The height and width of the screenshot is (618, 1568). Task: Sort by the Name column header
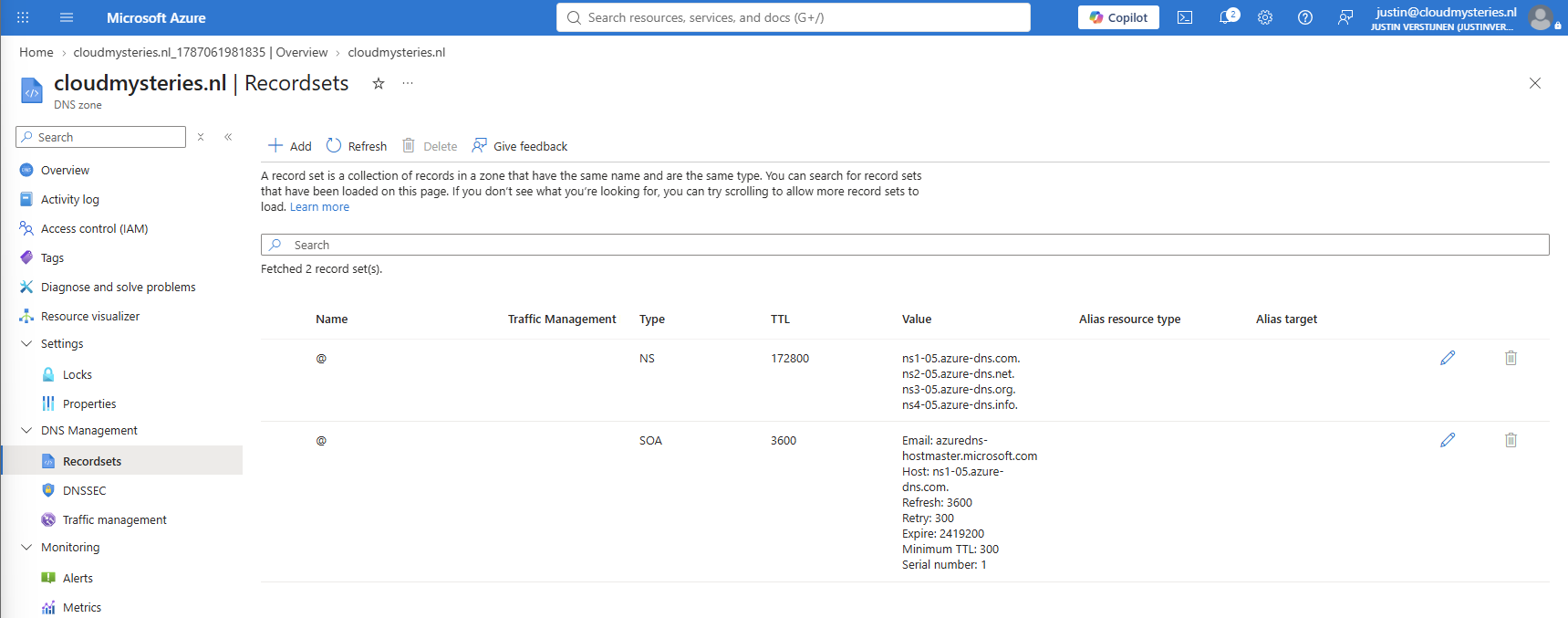coord(332,319)
